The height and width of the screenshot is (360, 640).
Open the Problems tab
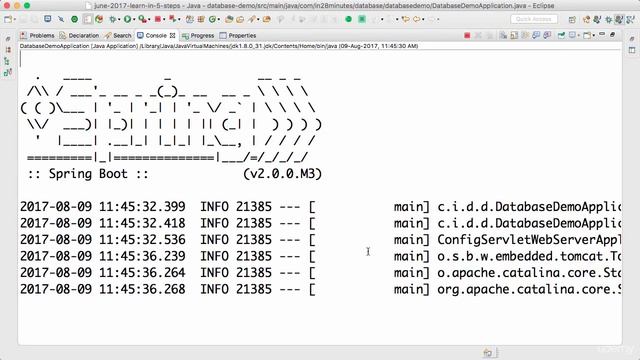point(37,36)
